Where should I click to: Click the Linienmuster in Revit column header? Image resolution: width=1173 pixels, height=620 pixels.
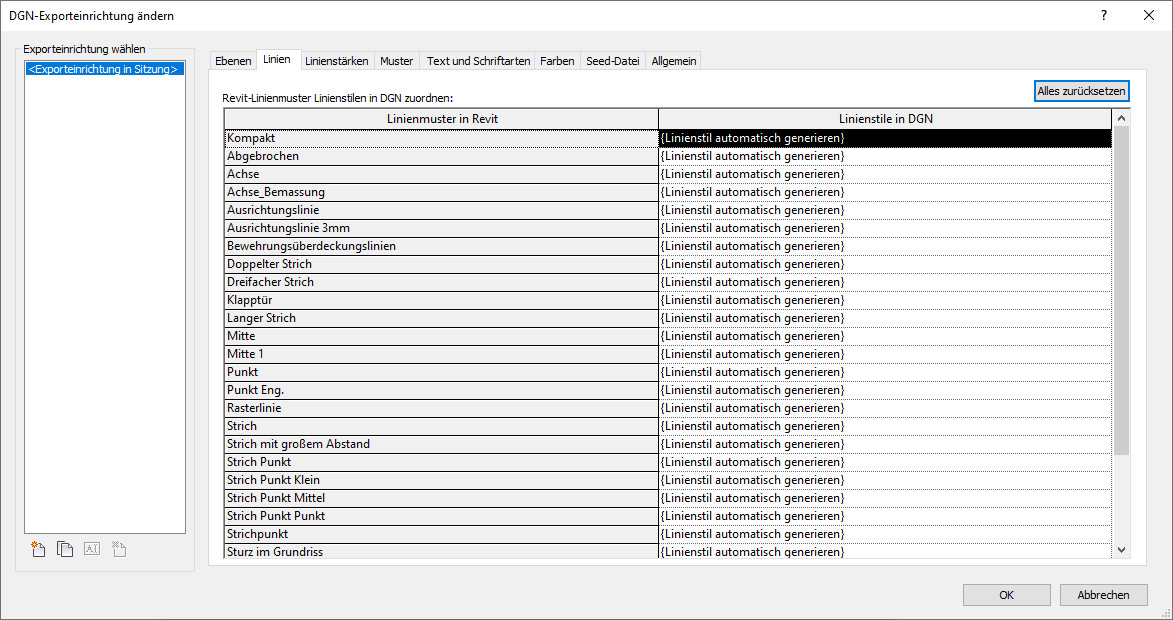(441, 119)
